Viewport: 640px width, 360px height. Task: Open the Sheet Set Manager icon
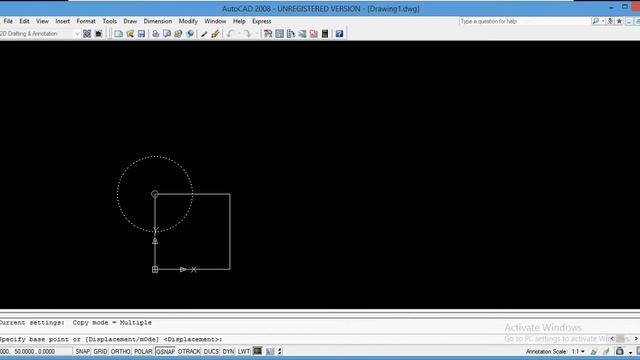click(x=302, y=34)
